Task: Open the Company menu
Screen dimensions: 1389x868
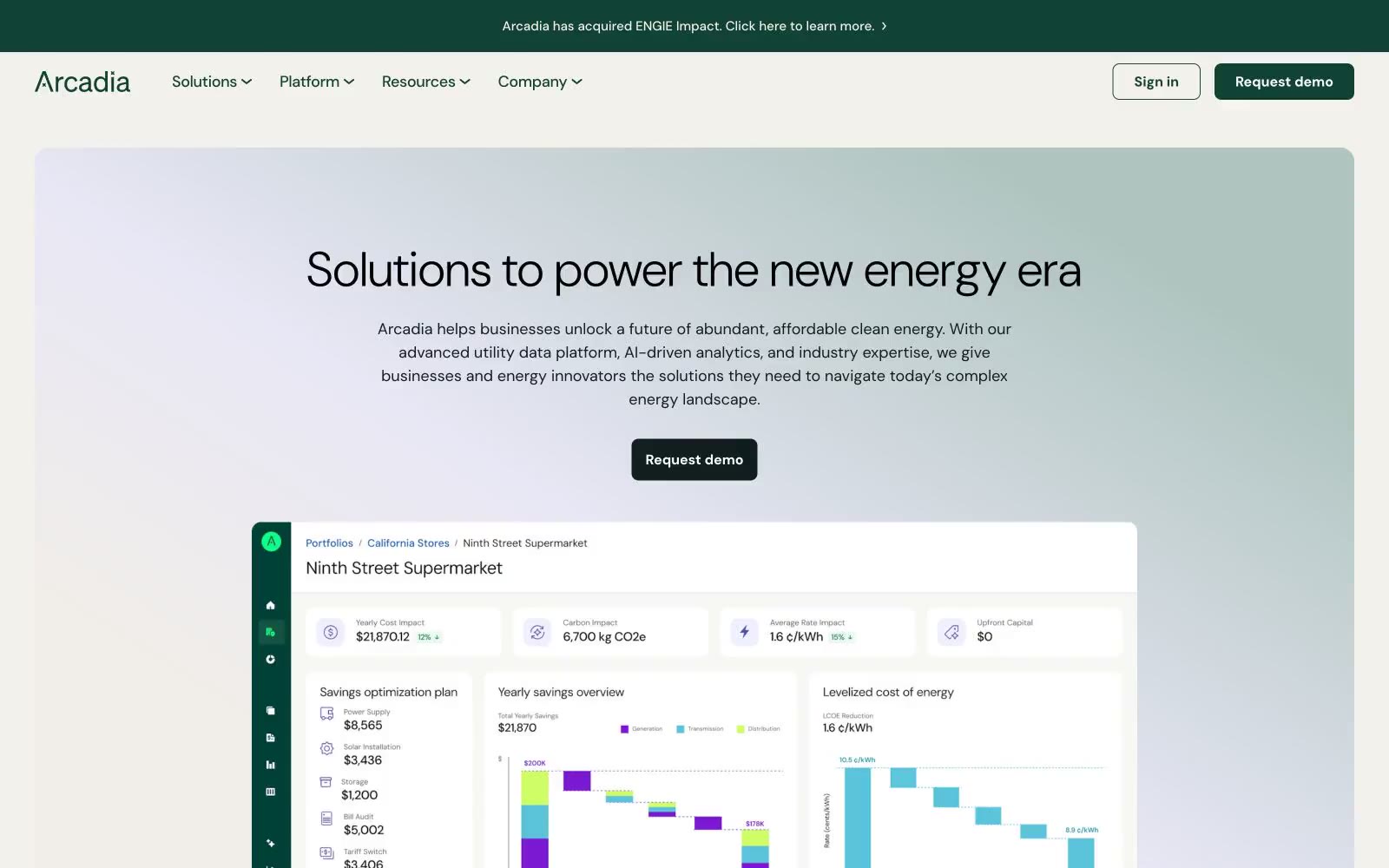Action: click(x=540, y=82)
